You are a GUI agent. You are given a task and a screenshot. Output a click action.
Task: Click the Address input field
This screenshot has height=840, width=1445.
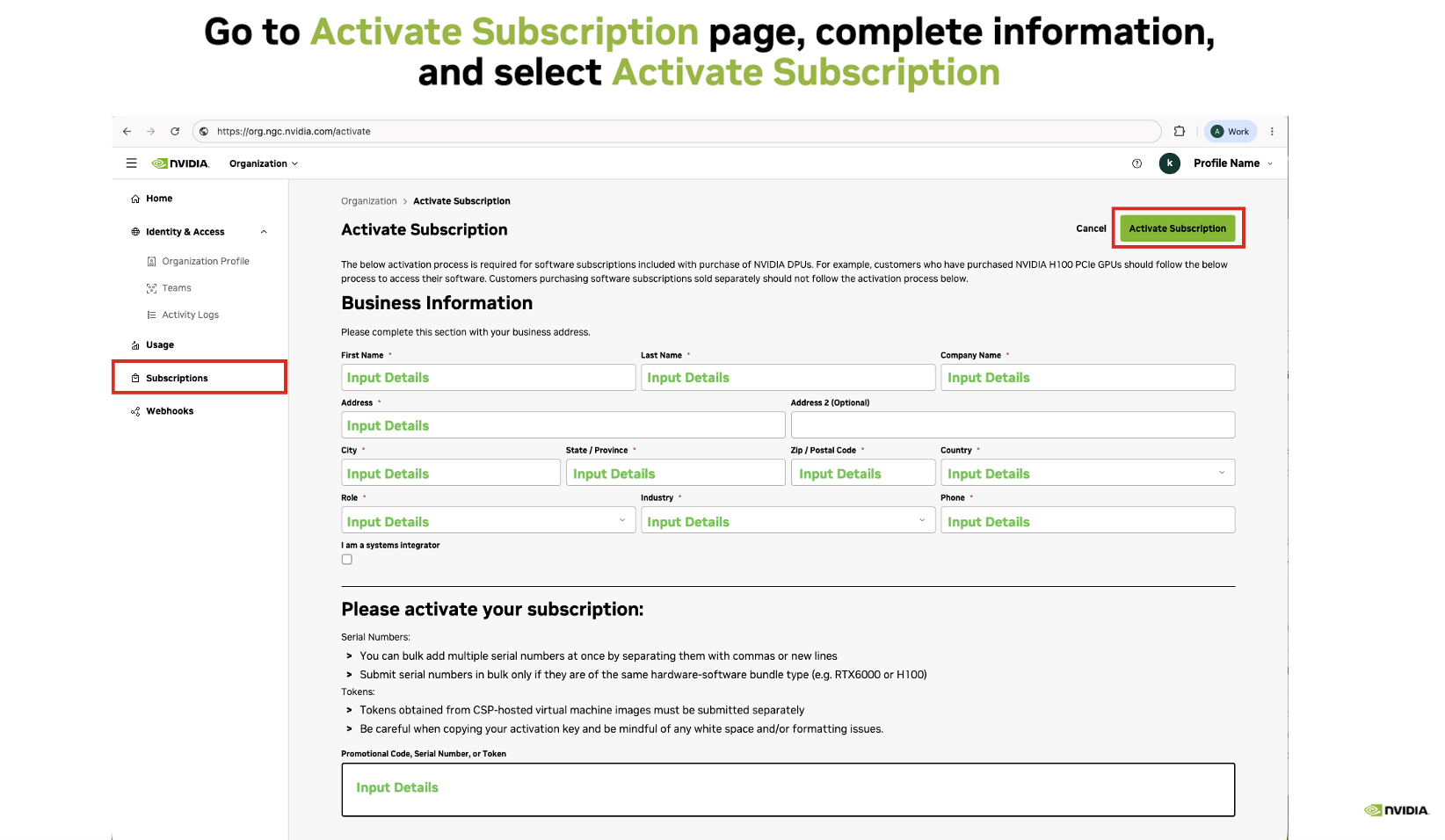click(563, 425)
